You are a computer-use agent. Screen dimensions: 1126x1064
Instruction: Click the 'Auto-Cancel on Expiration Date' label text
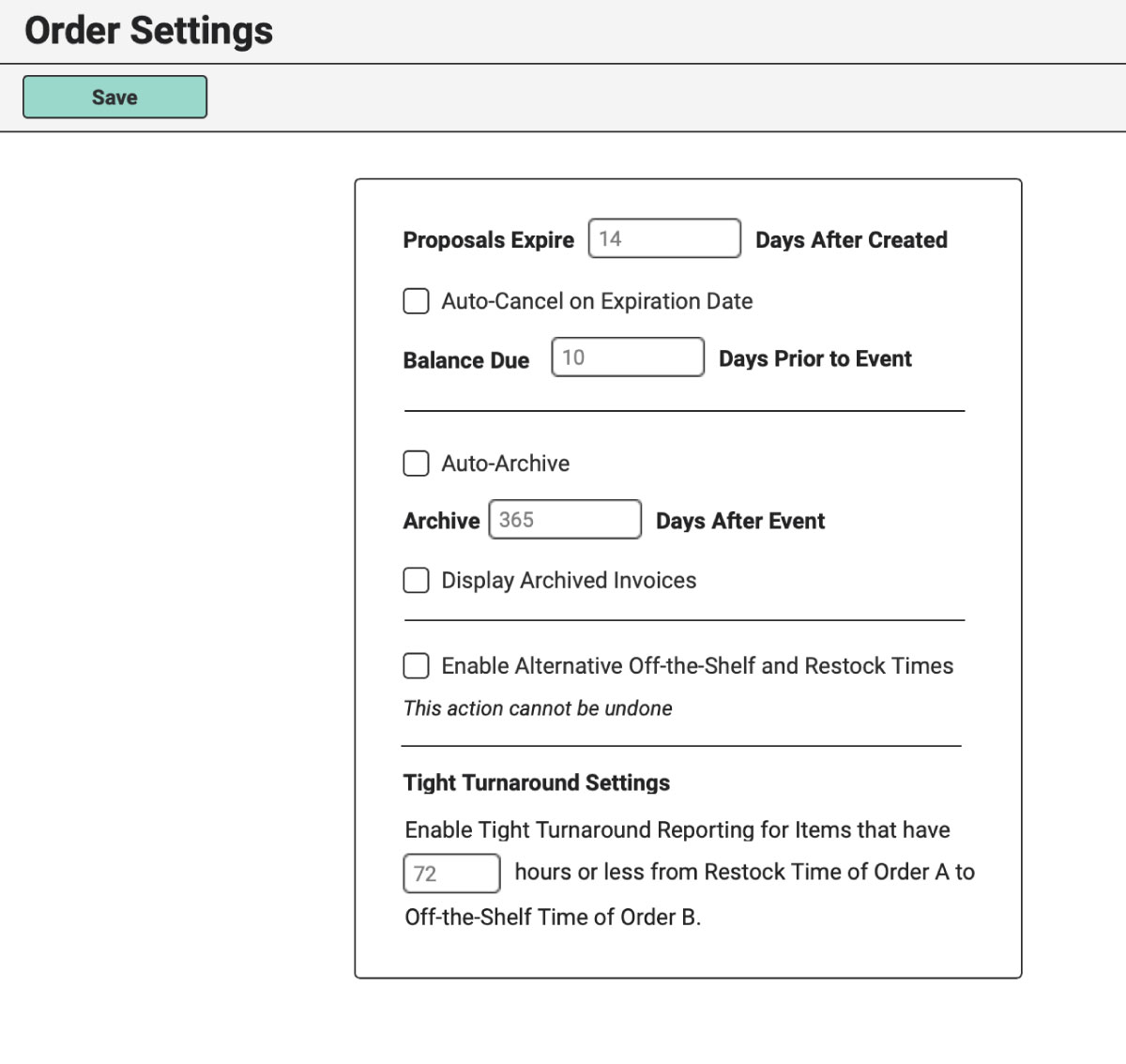(597, 301)
